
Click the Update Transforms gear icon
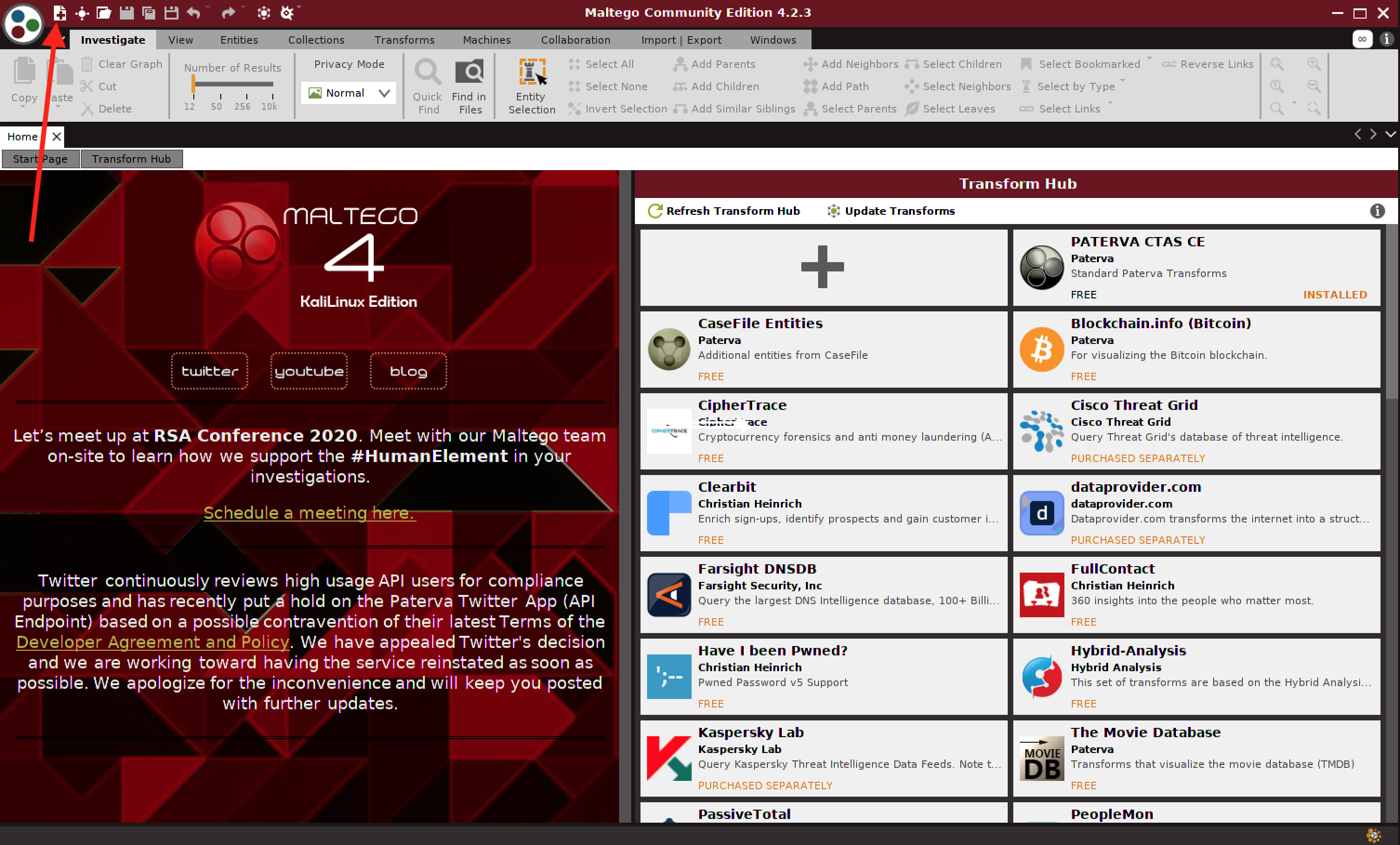point(833,211)
